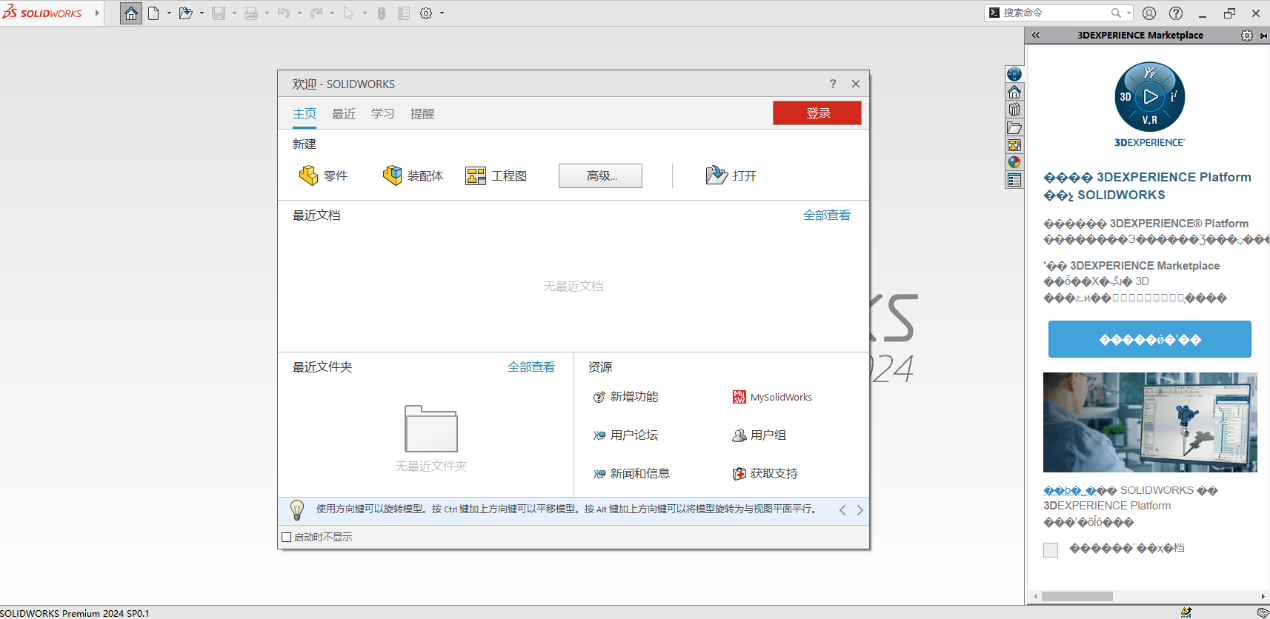Select the 3DEXPERIENCE Marketplace task pane tab icon
The height and width of the screenshot is (619, 1270).
point(1014,74)
